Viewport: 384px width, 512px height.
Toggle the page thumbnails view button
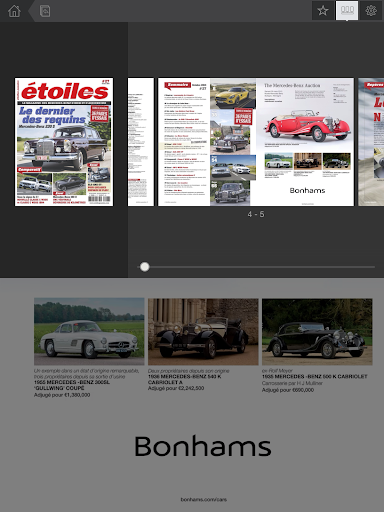[347, 11]
